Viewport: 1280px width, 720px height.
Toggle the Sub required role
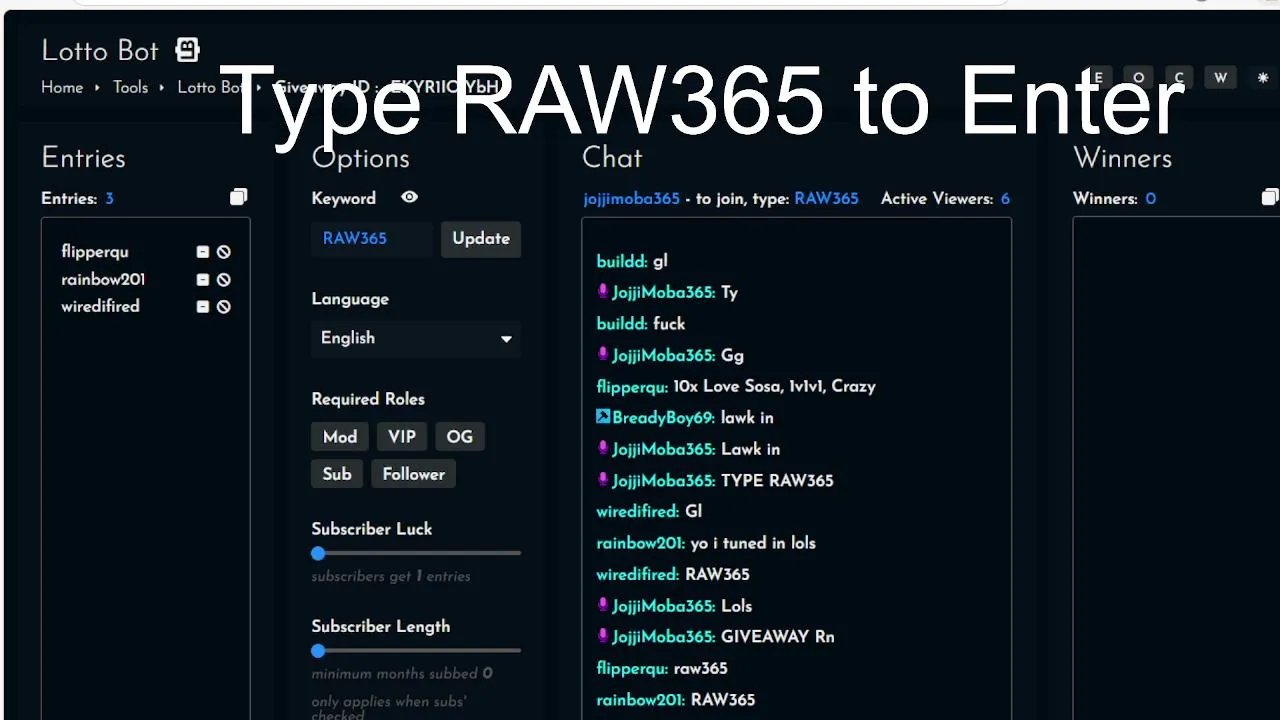click(337, 474)
